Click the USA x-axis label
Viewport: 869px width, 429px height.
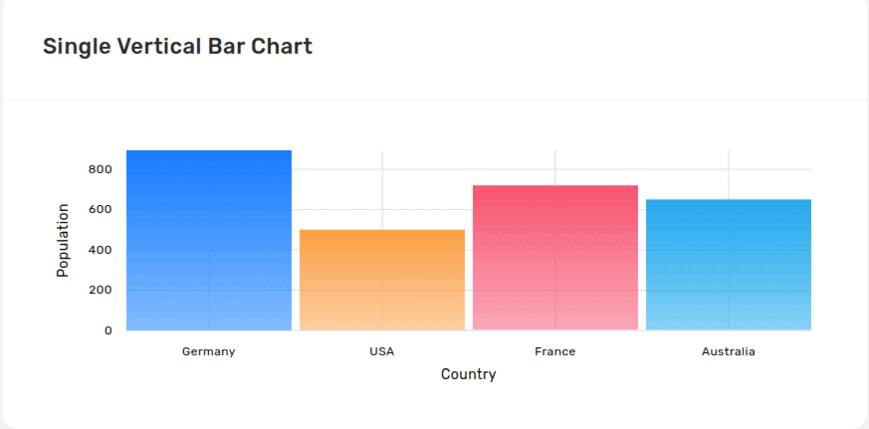382,352
